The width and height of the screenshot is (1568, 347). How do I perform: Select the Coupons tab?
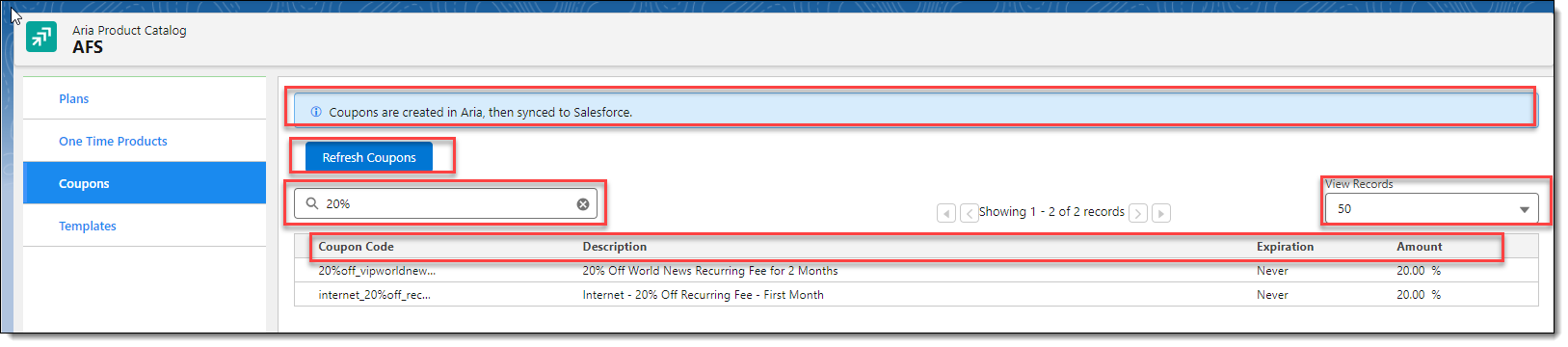[145, 183]
